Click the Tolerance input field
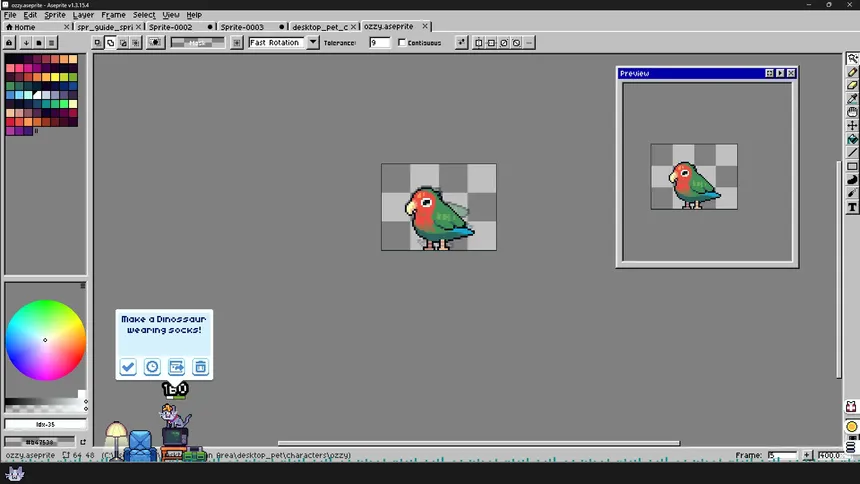This screenshot has width=860, height=484. [379, 43]
